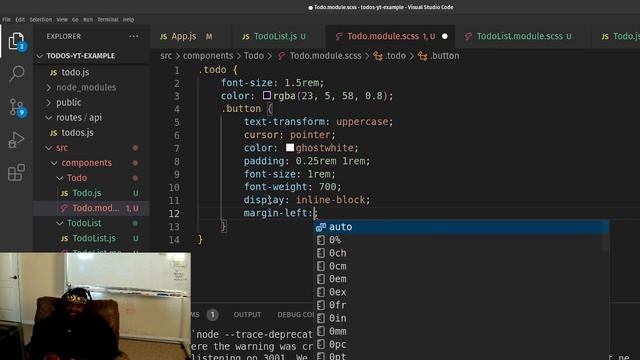This screenshot has height=360, width=640.
Task: Click the JS icon on App.js tab
Action: (164, 37)
